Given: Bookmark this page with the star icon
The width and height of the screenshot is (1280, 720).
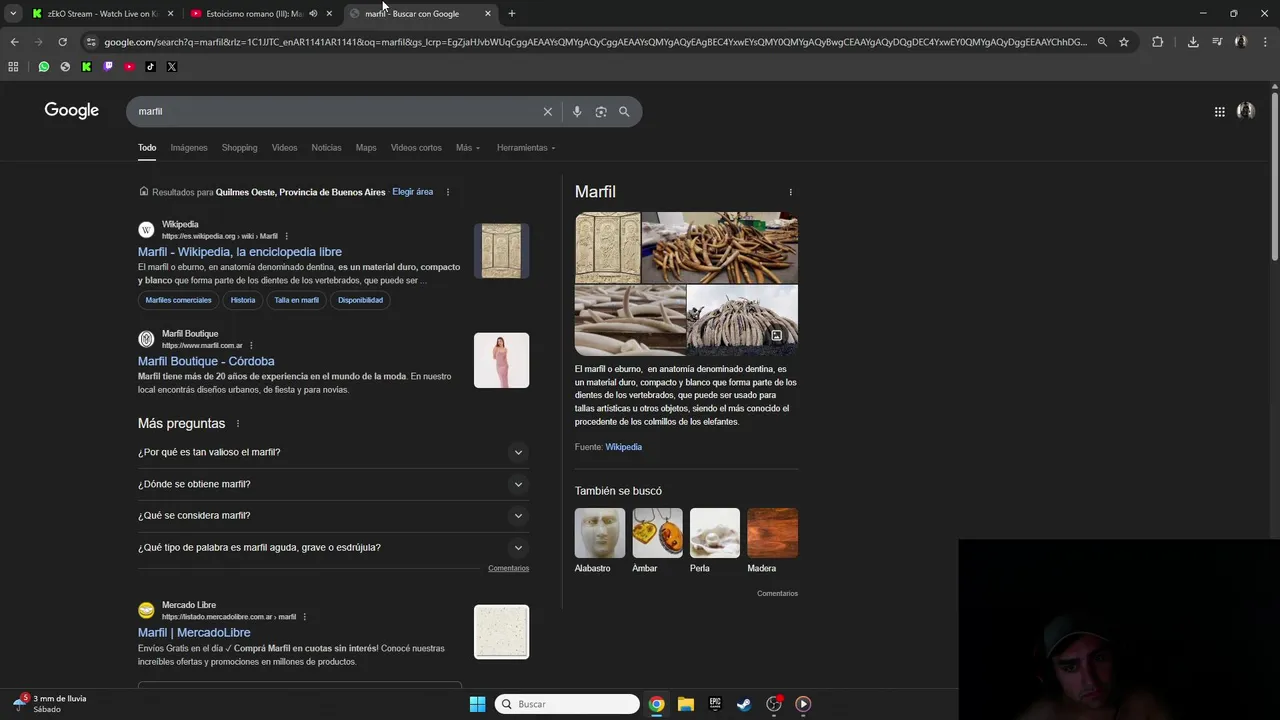Looking at the screenshot, I should click(x=1124, y=42).
